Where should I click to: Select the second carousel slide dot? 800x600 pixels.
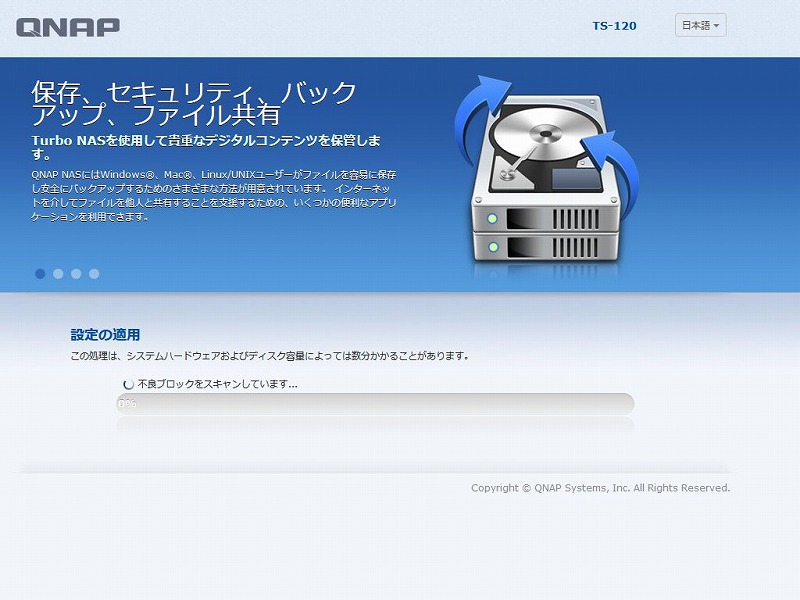click(x=58, y=274)
